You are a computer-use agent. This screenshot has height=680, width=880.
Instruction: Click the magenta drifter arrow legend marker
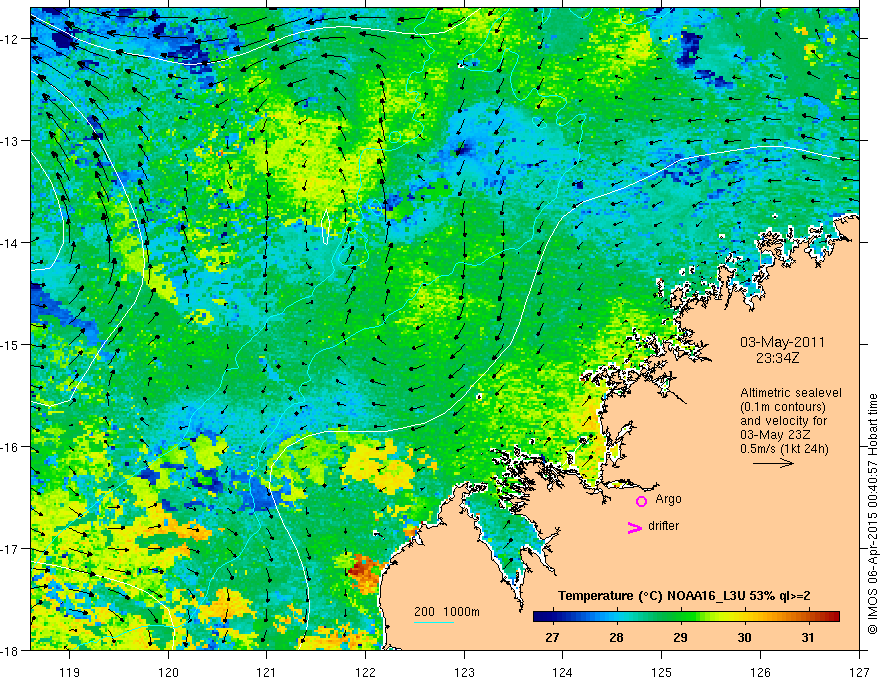point(635,527)
